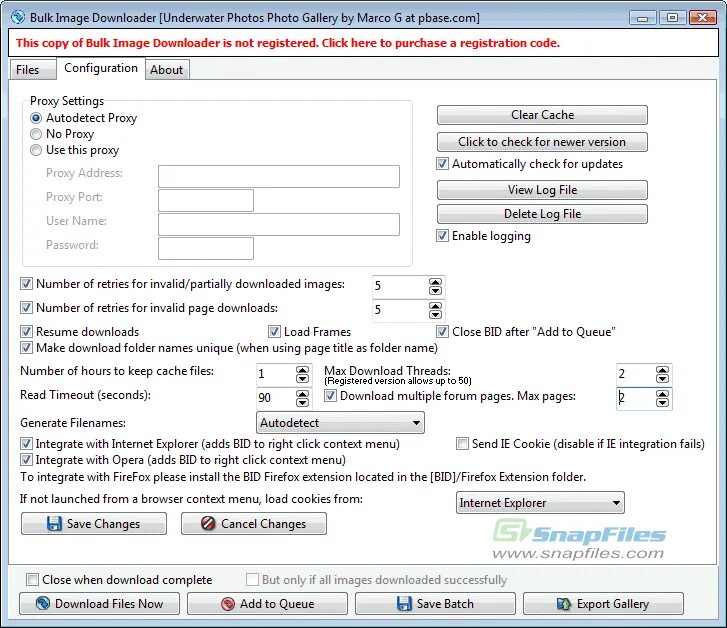This screenshot has width=727, height=628.
Task: Increase page download retries with up arrow
Action: tap(435, 306)
